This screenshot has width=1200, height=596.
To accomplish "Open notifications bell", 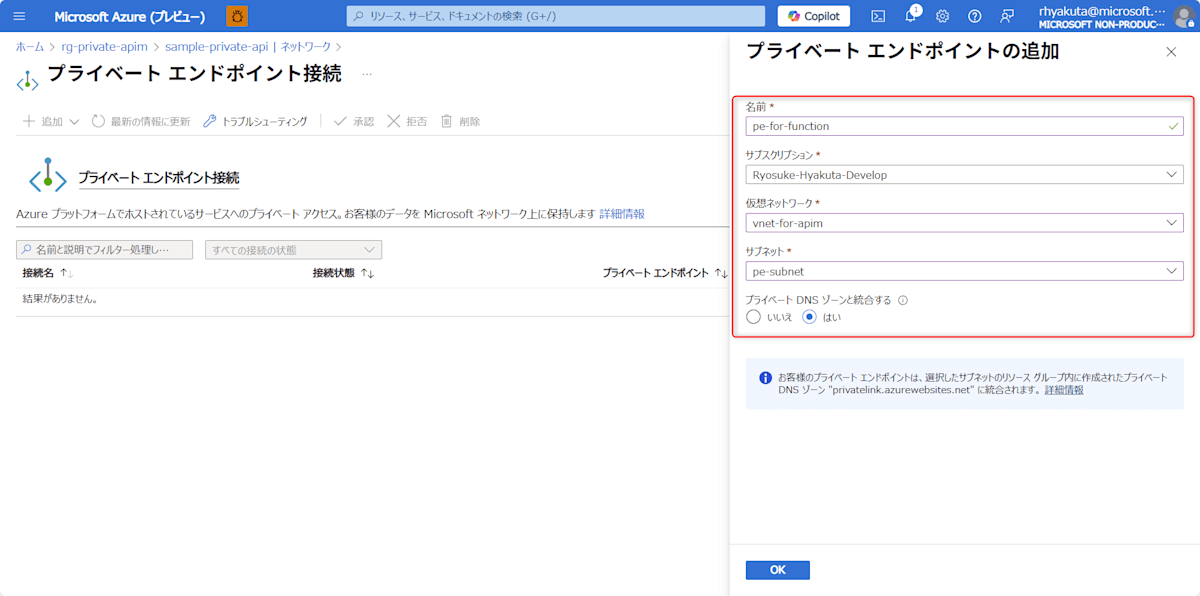I will coord(912,16).
